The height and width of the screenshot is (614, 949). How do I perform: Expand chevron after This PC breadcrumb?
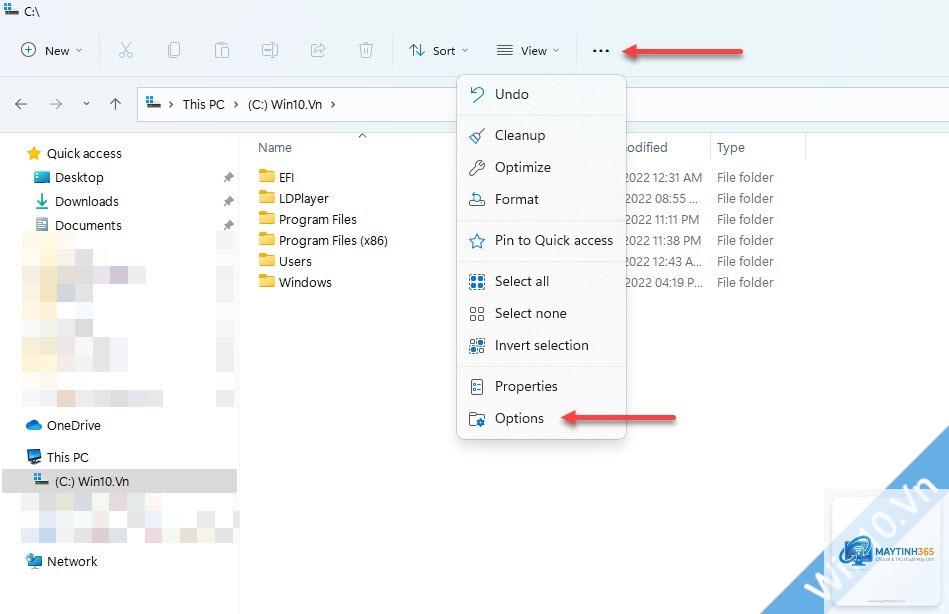236,105
